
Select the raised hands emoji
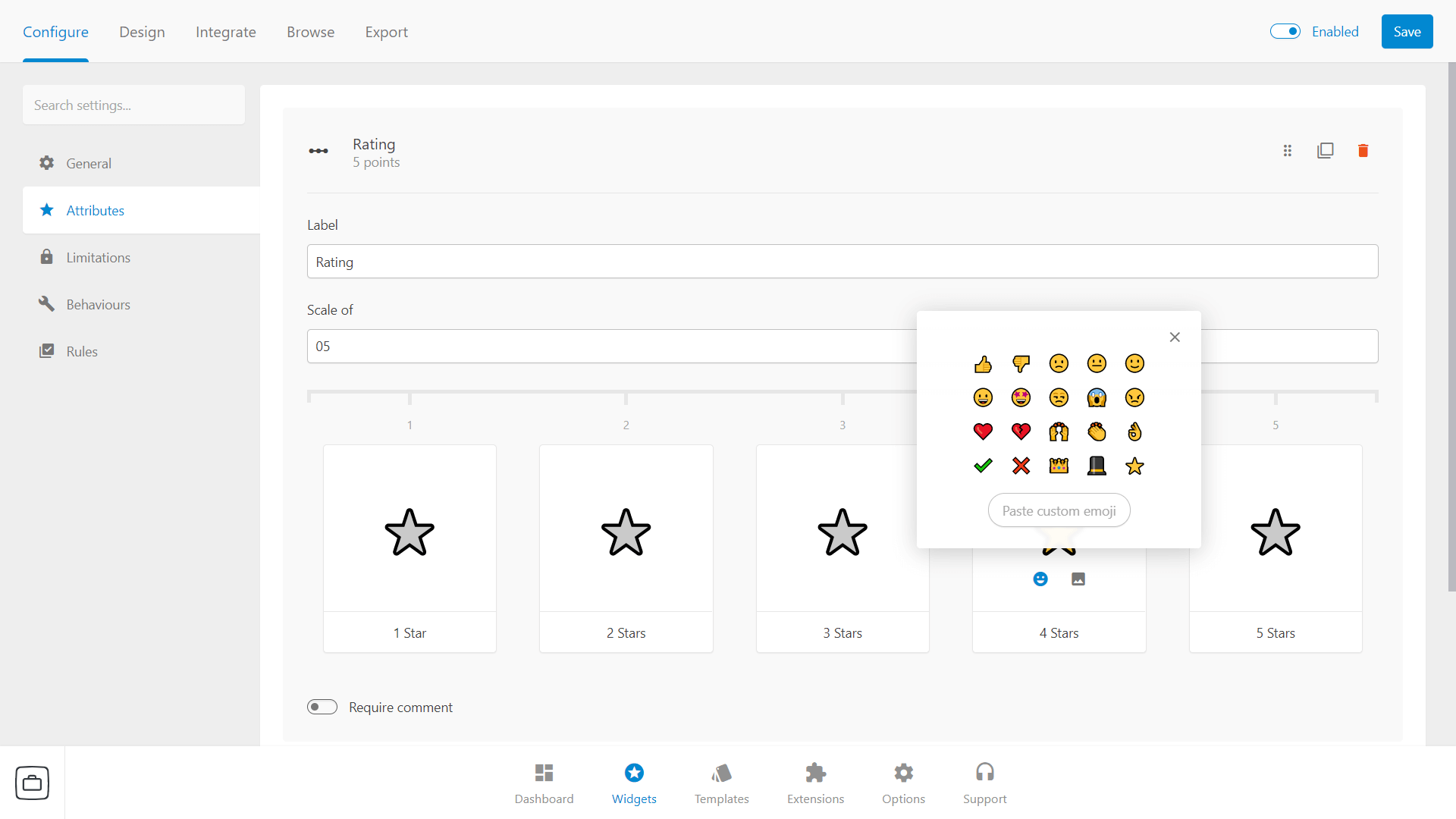[x=1059, y=432]
